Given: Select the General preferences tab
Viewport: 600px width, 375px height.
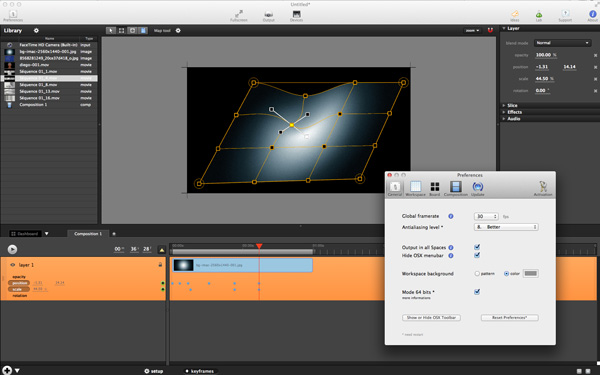Looking at the screenshot, I should (x=395, y=188).
